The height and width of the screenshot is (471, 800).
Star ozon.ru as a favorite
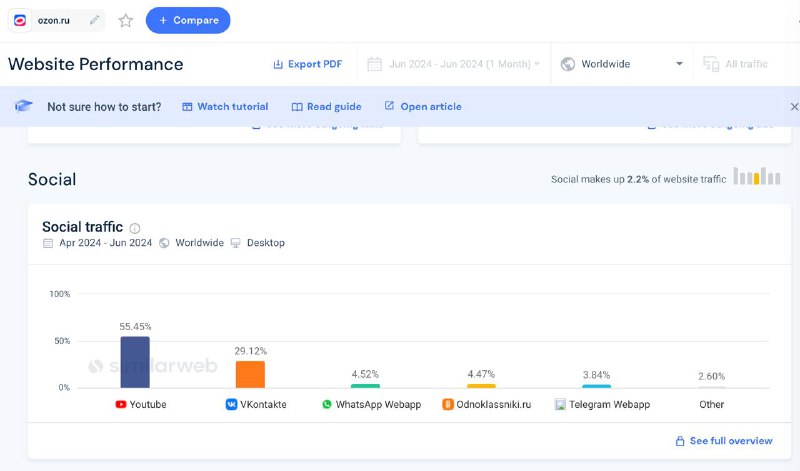(x=126, y=20)
